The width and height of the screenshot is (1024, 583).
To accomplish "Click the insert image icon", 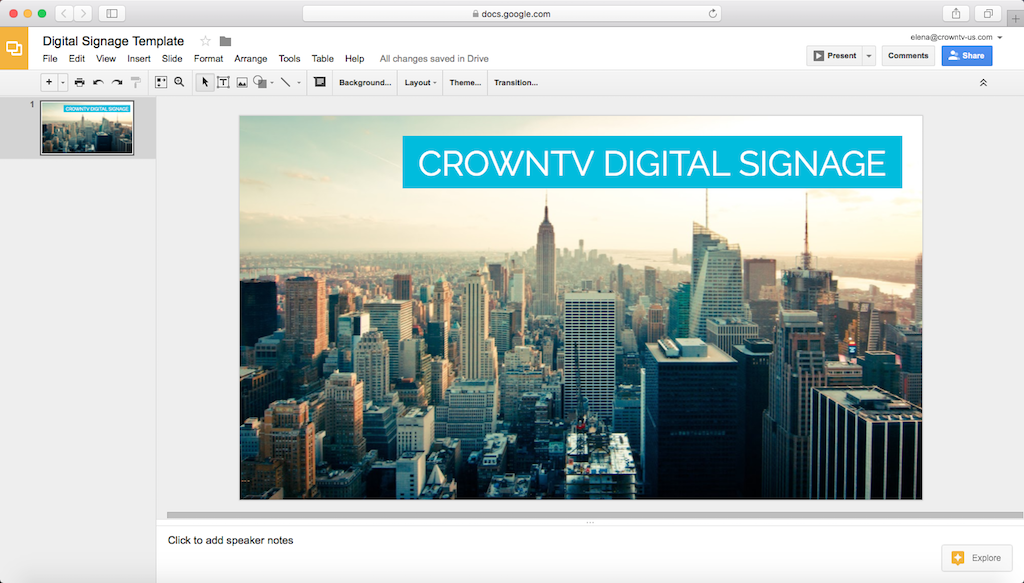I will pos(242,82).
